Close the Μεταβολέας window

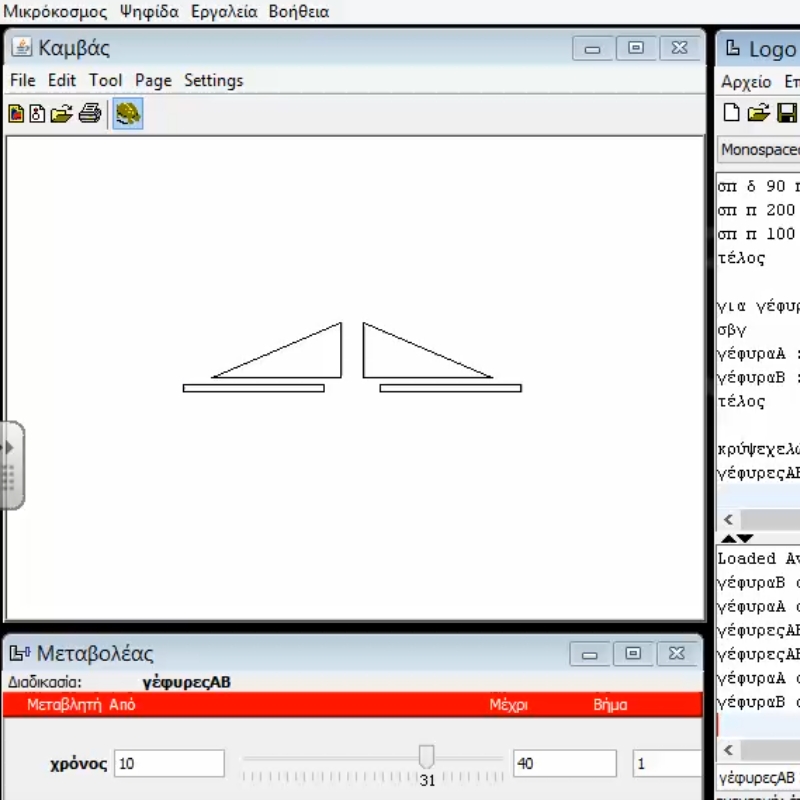(x=677, y=654)
